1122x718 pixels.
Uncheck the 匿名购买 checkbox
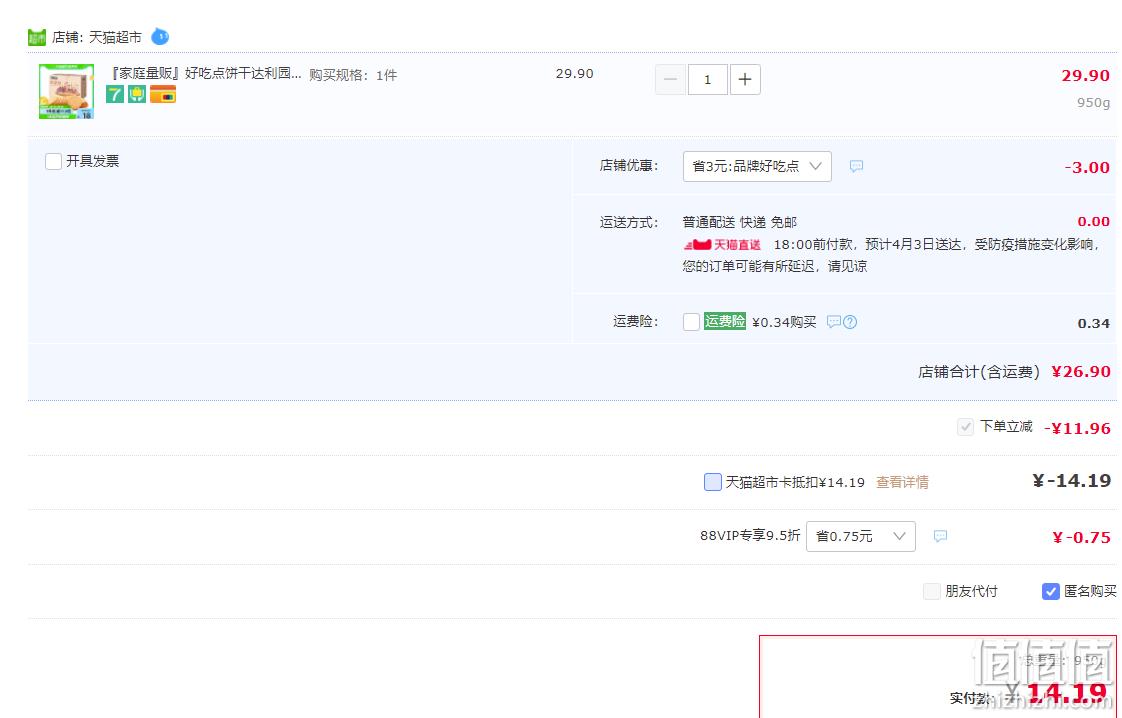pyautogui.click(x=1050, y=591)
